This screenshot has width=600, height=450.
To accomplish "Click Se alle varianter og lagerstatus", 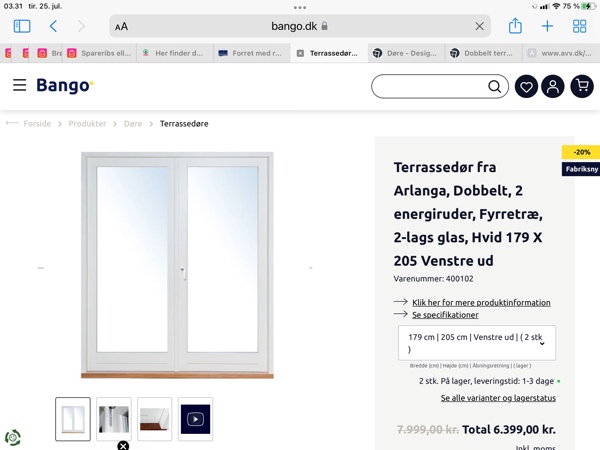I will tap(498, 398).
